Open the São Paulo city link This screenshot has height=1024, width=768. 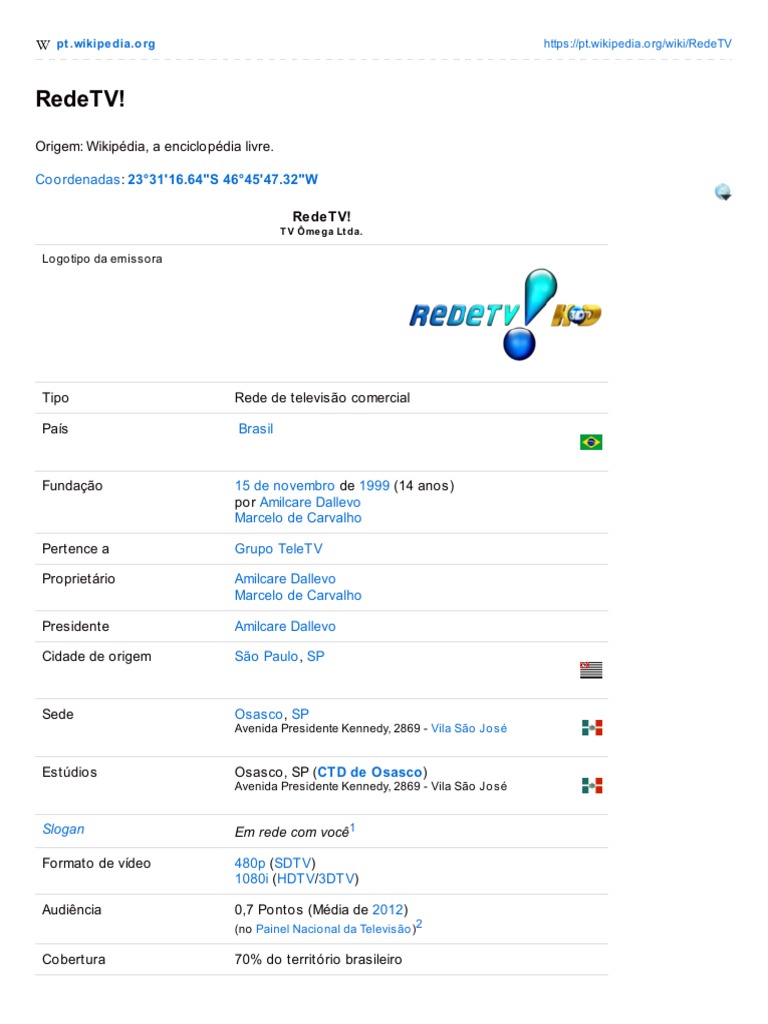coord(266,657)
